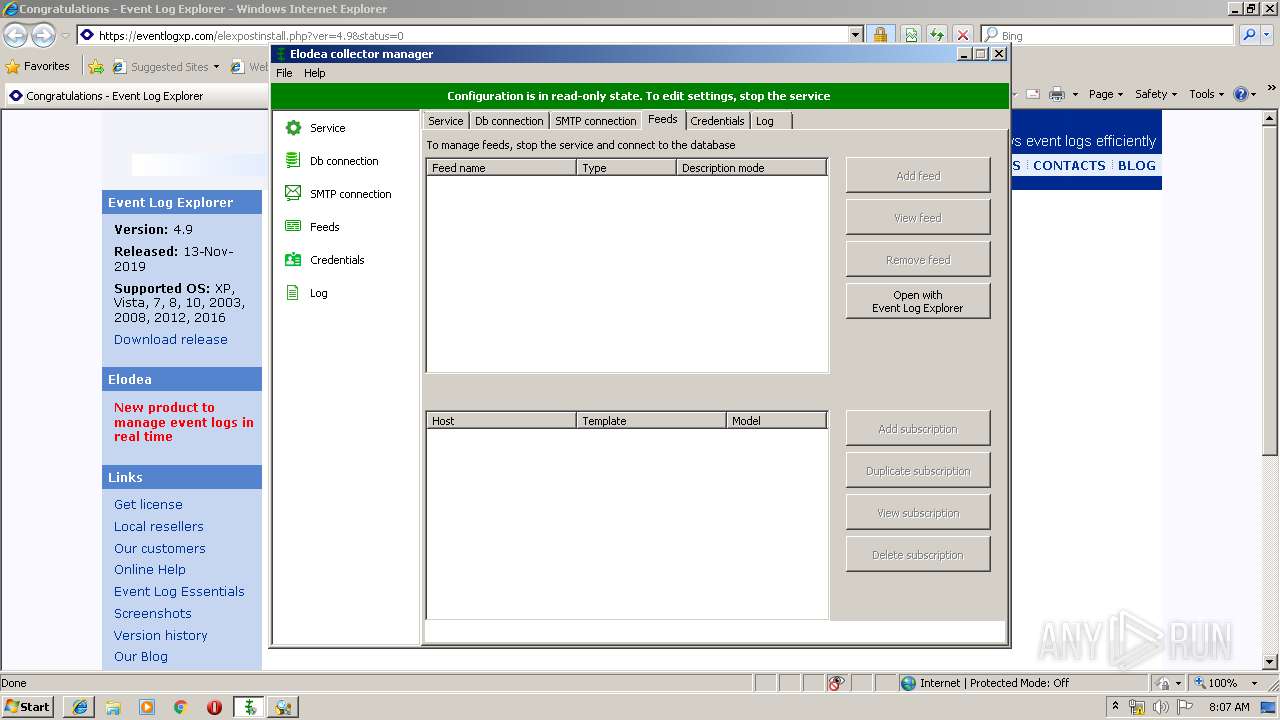This screenshot has height=720, width=1280.
Task: Click the IE address bar URL field
Action: tap(470, 35)
